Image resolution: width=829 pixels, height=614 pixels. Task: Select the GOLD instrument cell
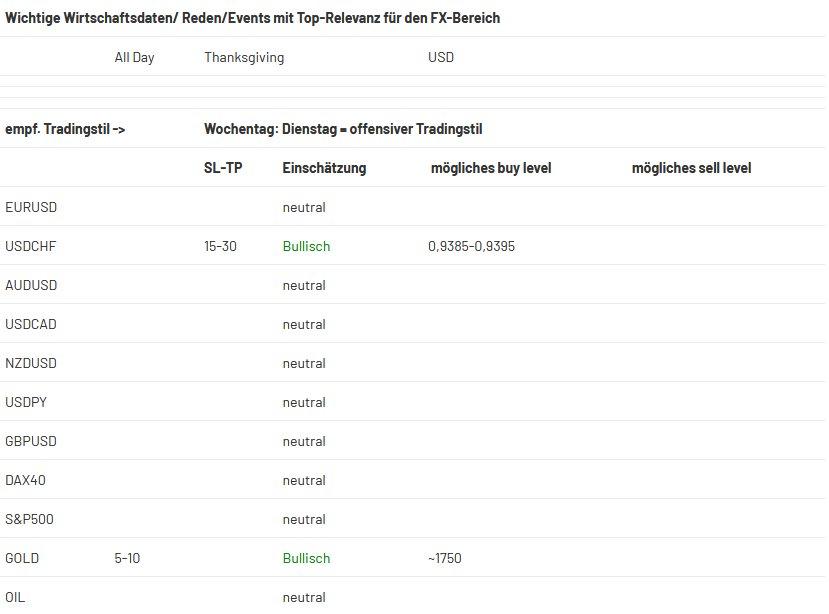[x=22, y=558]
